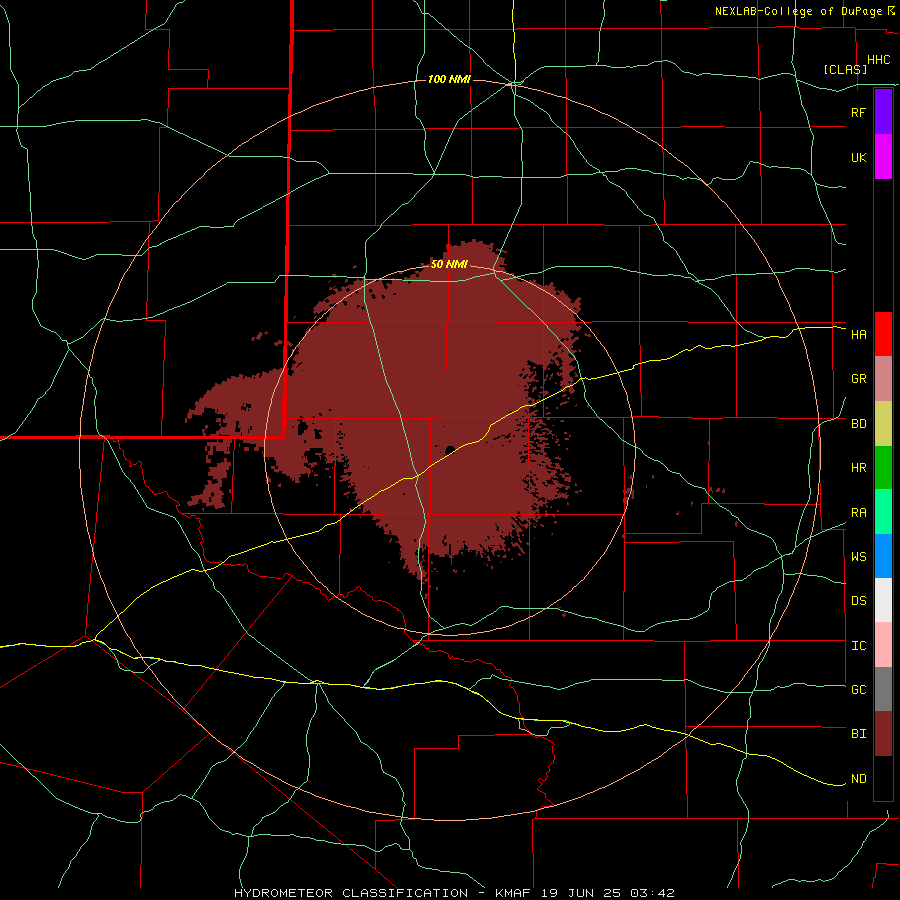Click the IC legend label
900x900 pixels.
pos(858,646)
